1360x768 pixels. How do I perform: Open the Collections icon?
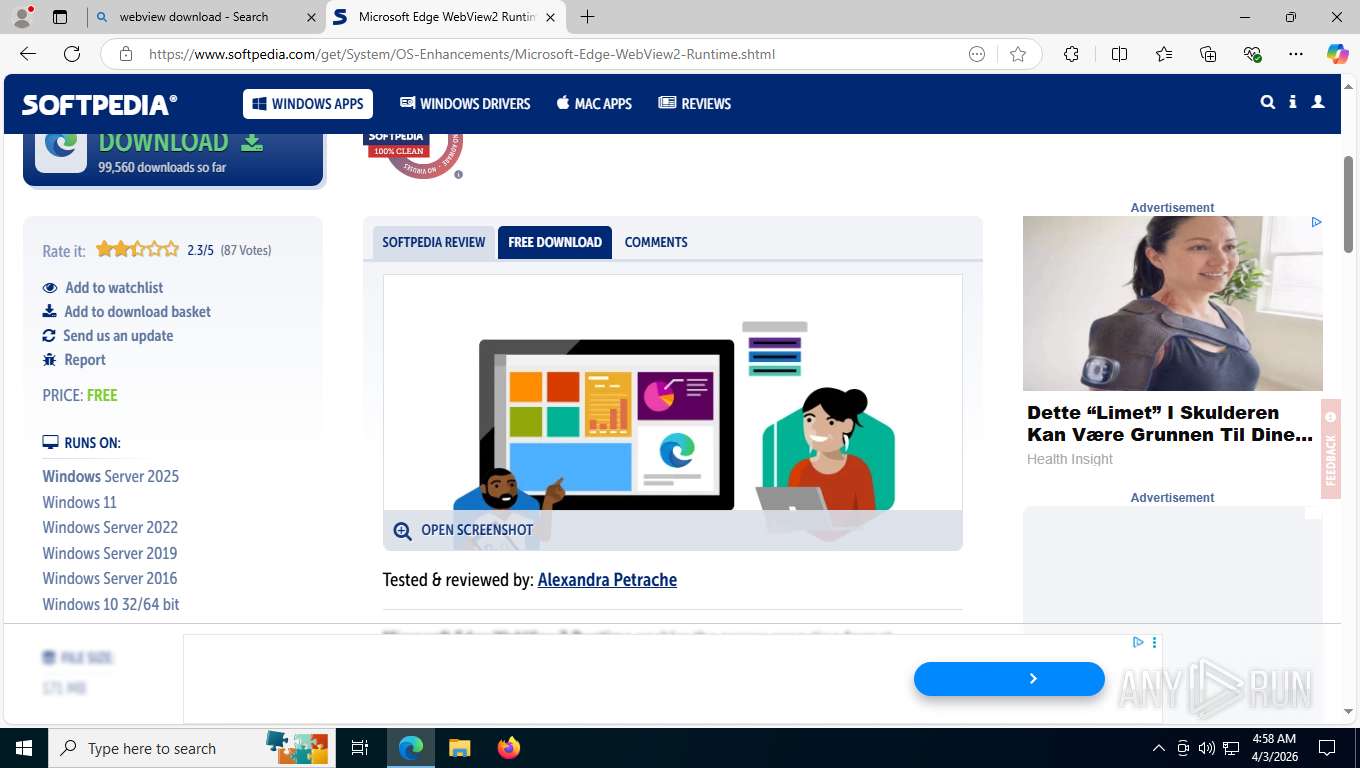[1208, 54]
